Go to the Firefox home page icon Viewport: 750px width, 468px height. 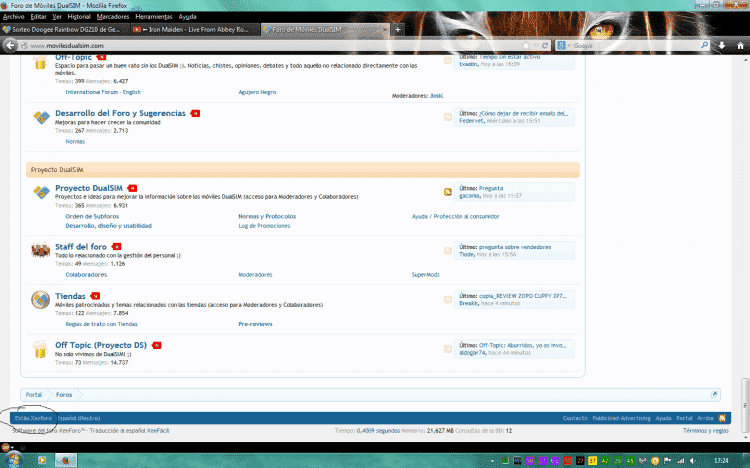(740, 45)
